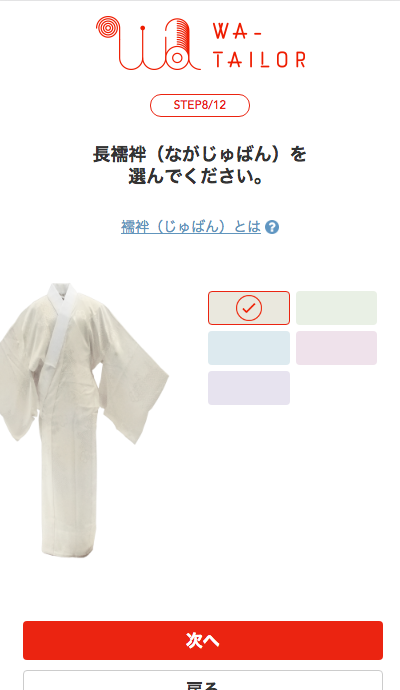Viewport: 400px width, 690px height.
Task: Choose the light green juban color
Action: click(x=336, y=308)
